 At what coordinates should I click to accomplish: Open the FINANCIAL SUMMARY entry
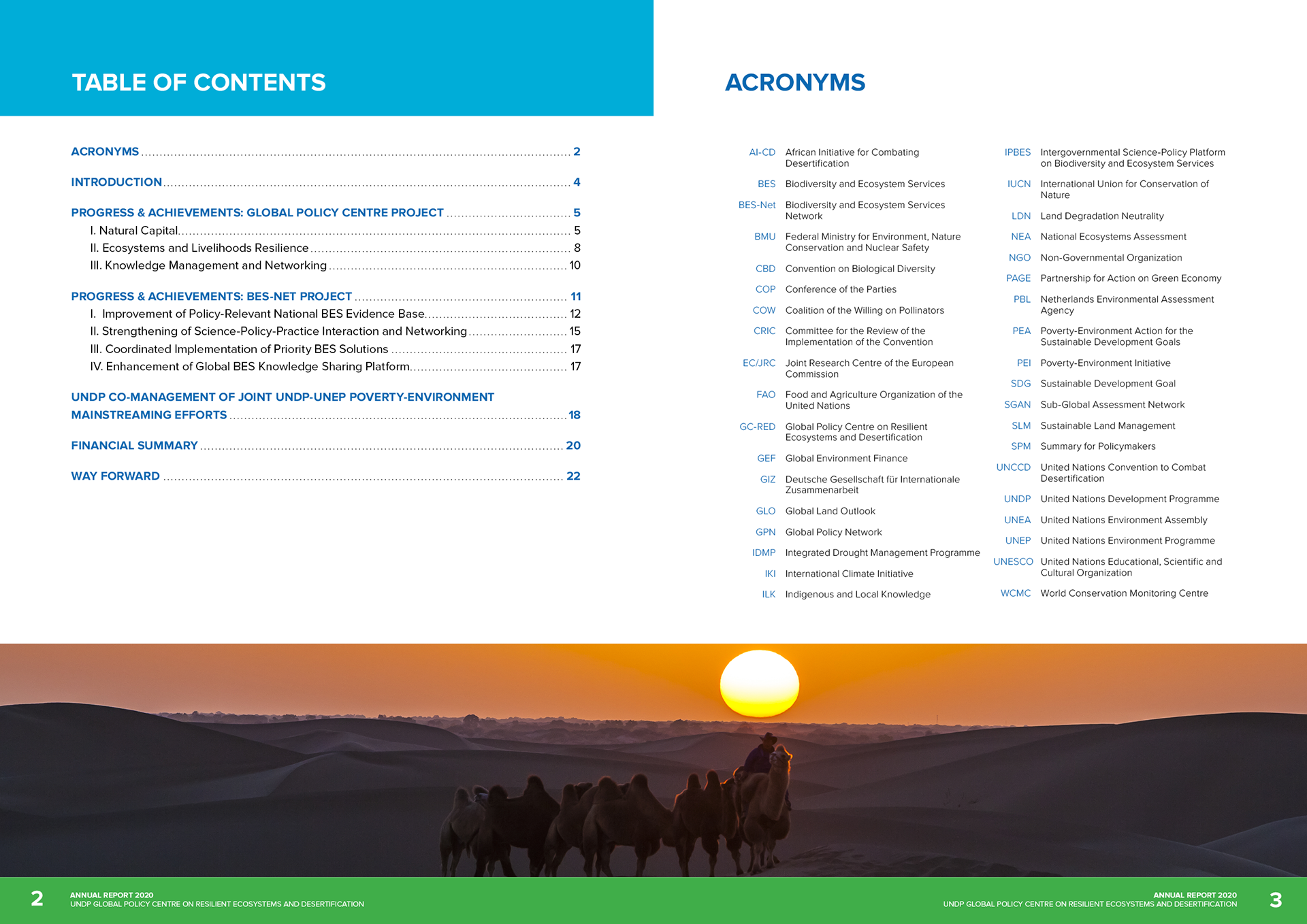click(134, 446)
